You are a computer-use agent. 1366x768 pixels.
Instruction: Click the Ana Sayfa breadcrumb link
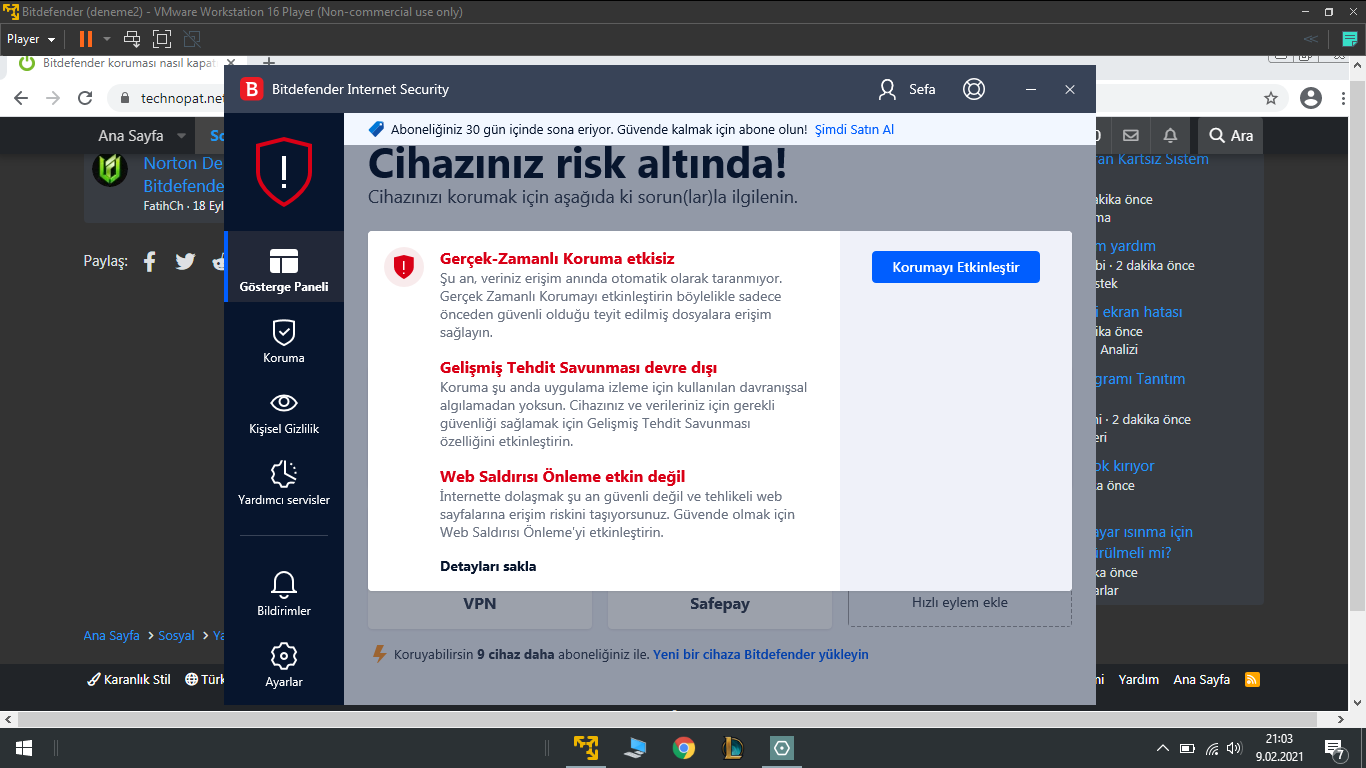[x=112, y=636]
